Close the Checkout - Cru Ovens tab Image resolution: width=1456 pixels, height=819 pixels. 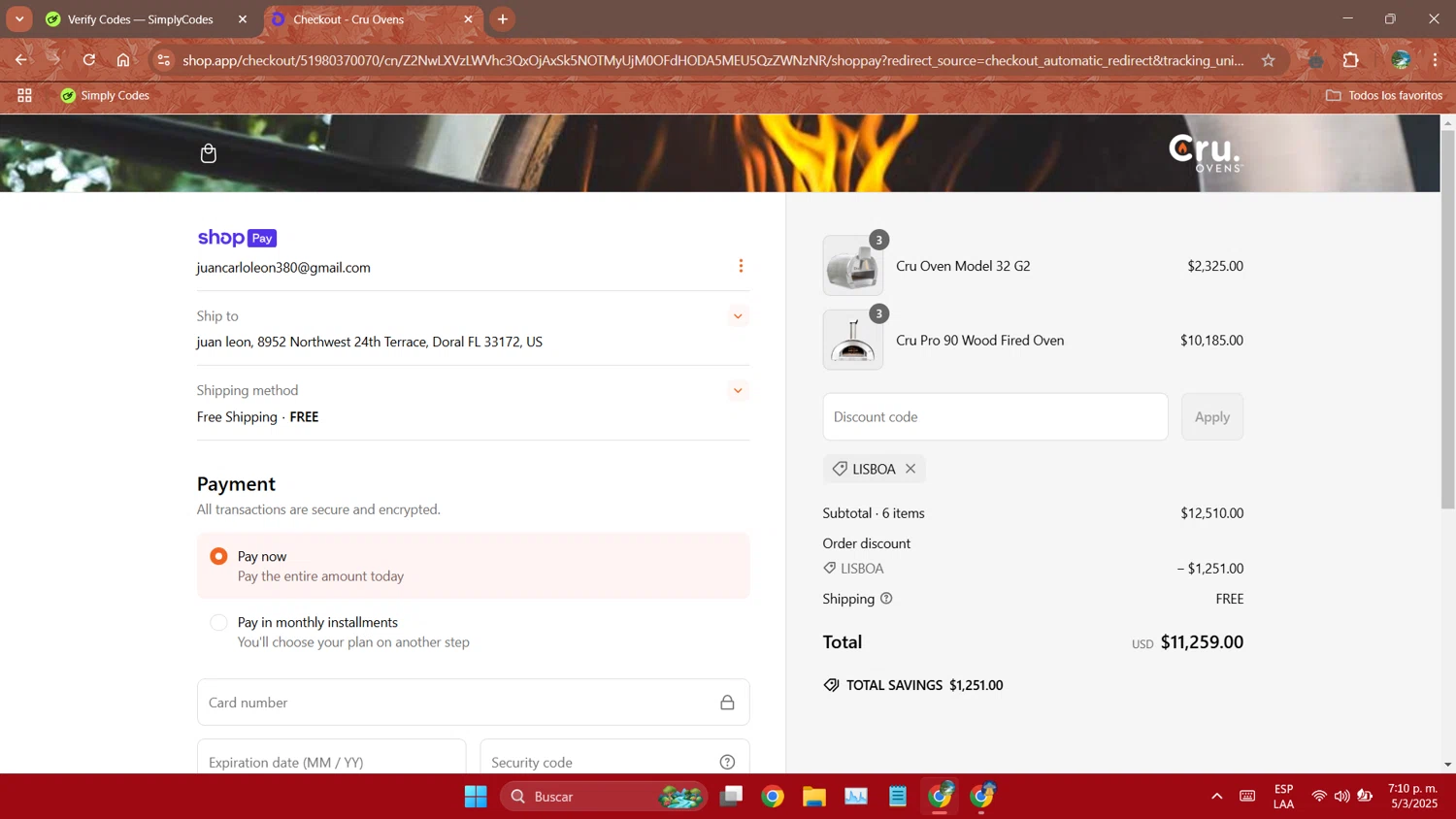[468, 19]
